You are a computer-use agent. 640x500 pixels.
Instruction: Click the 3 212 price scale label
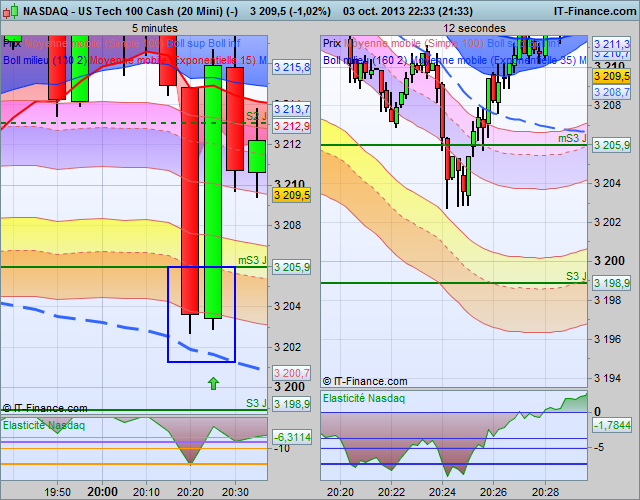pos(287,144)
